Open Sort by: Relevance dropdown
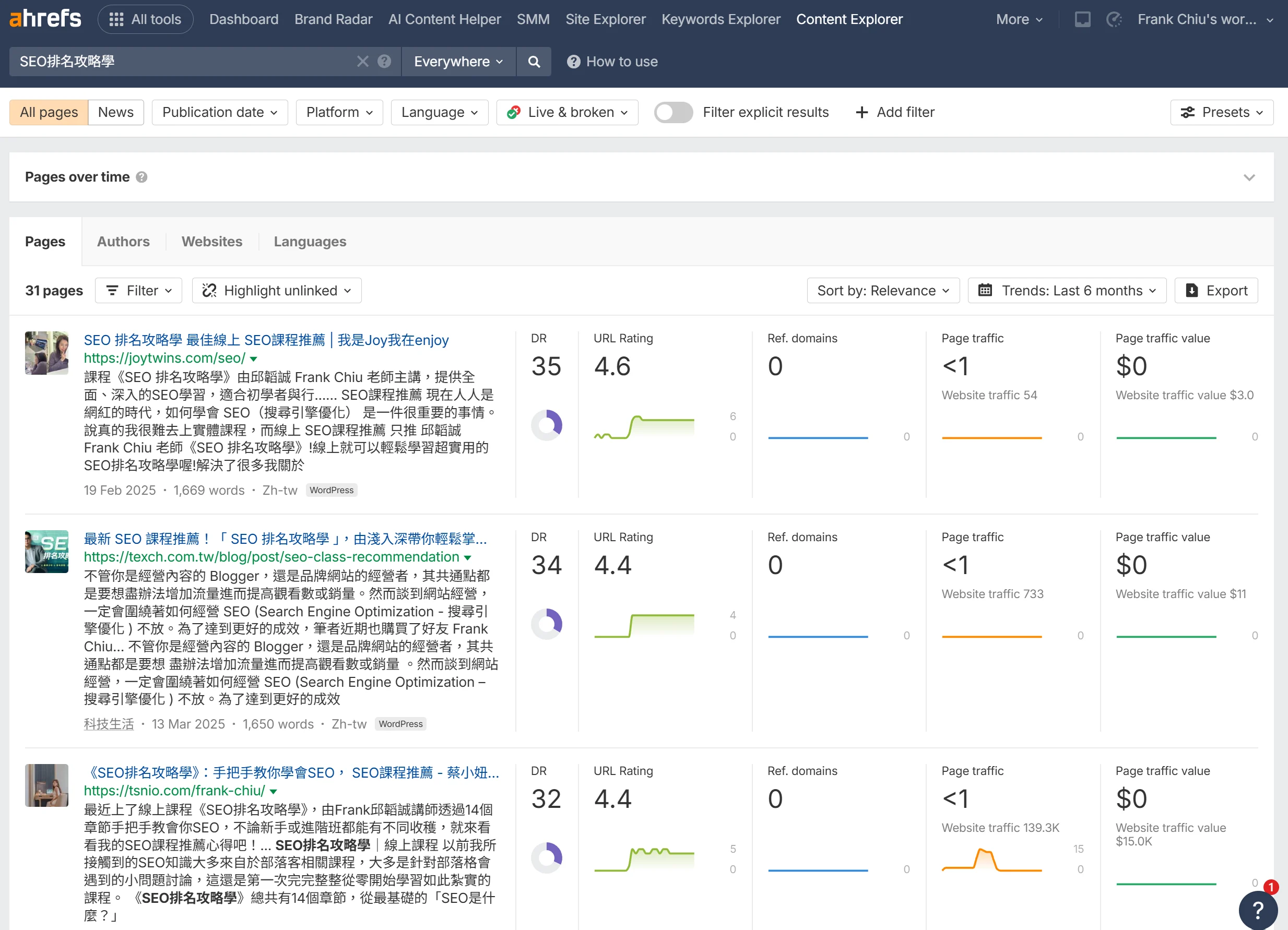Screen dimensions: 1288x930 tap(883, 291)
